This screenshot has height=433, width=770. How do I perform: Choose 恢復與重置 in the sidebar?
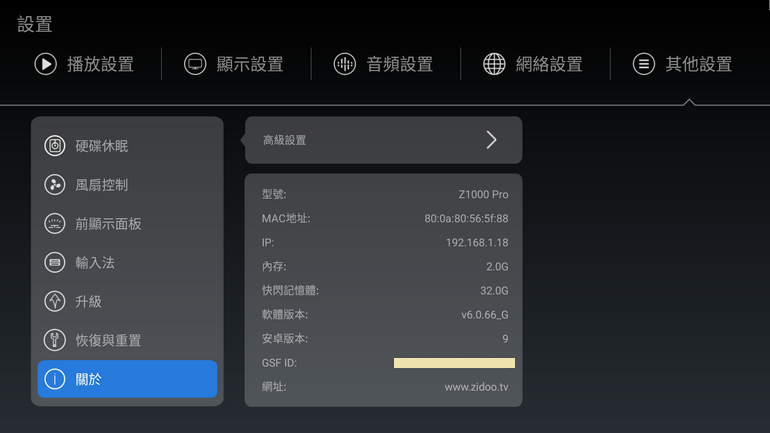tap(127, 340)
